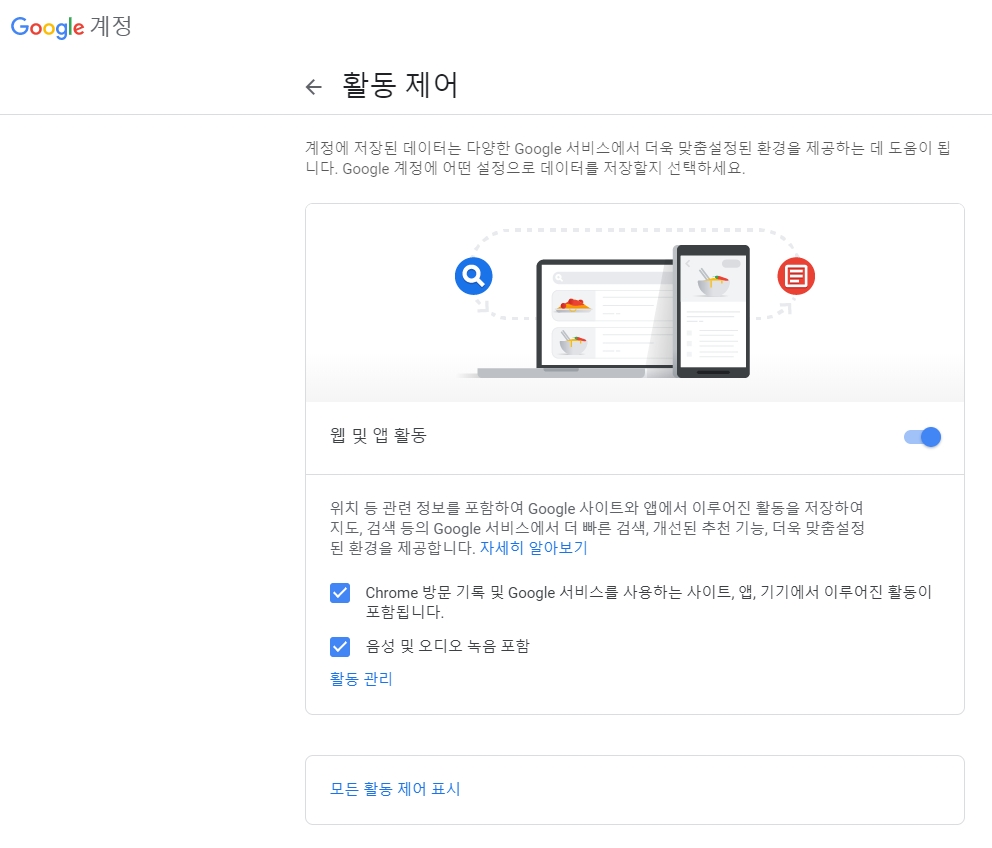Click the 활동 제어 page heading
This screenshot has width=992, height=848.
400,85
